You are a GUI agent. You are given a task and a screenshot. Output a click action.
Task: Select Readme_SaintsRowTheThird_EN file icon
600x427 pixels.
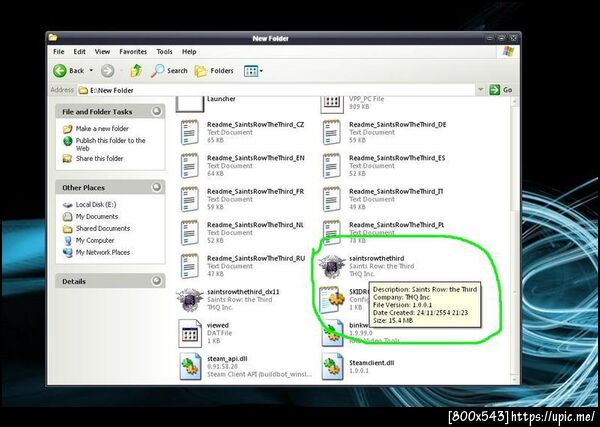point(190,165)
